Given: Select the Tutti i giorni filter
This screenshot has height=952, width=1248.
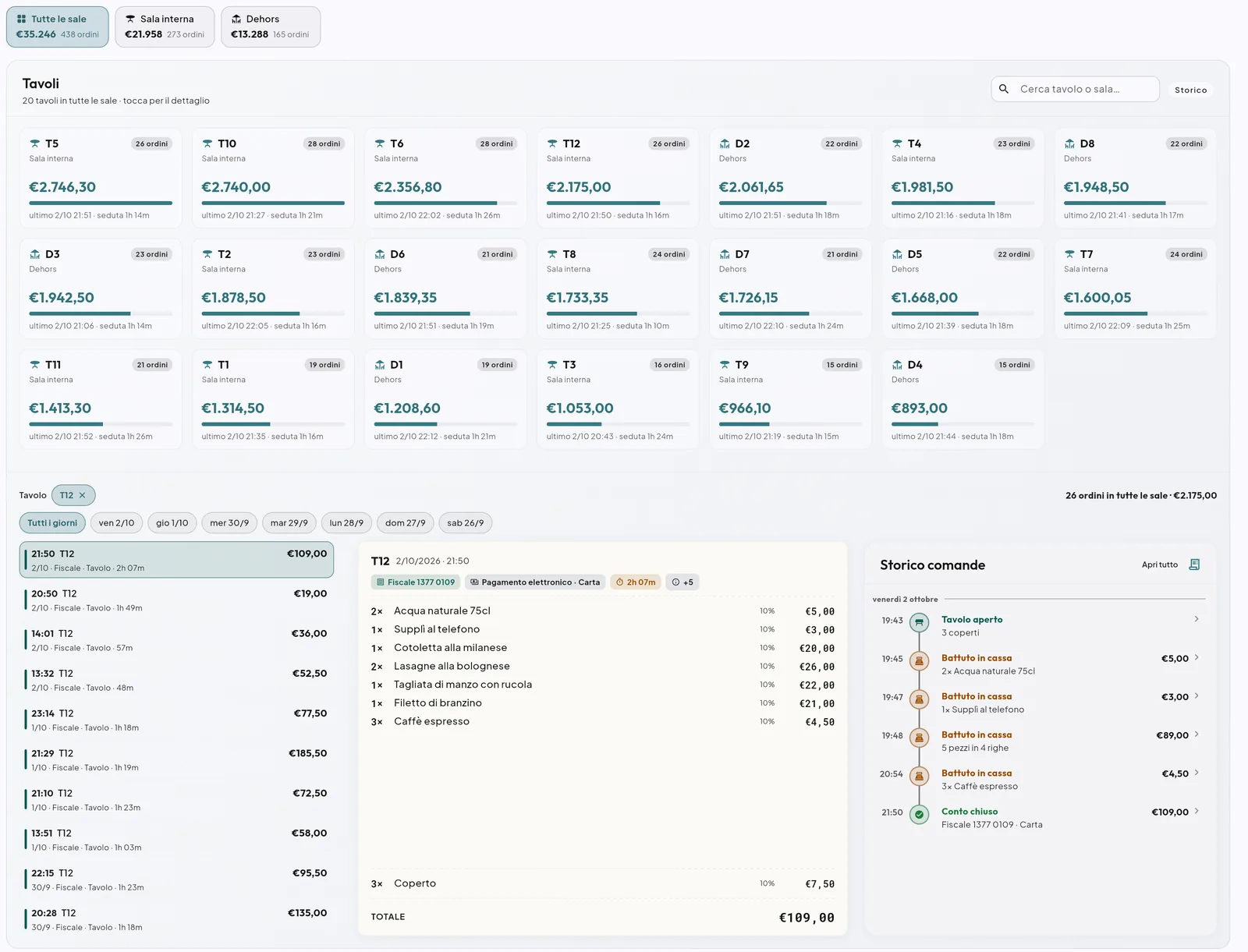Looking at the screenshot, I should pos(52,523).
